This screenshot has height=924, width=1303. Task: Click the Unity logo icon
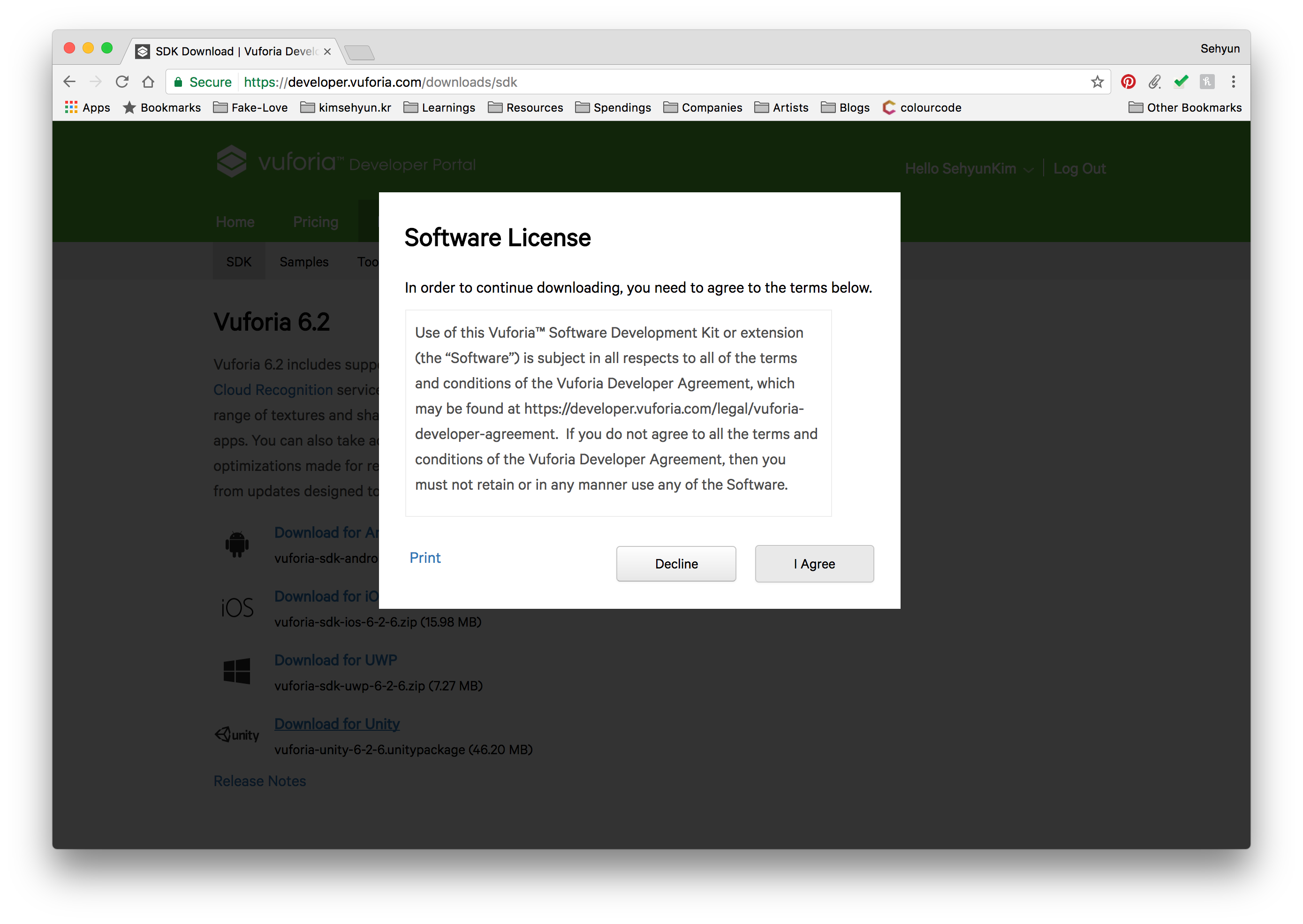click(237, 735)
